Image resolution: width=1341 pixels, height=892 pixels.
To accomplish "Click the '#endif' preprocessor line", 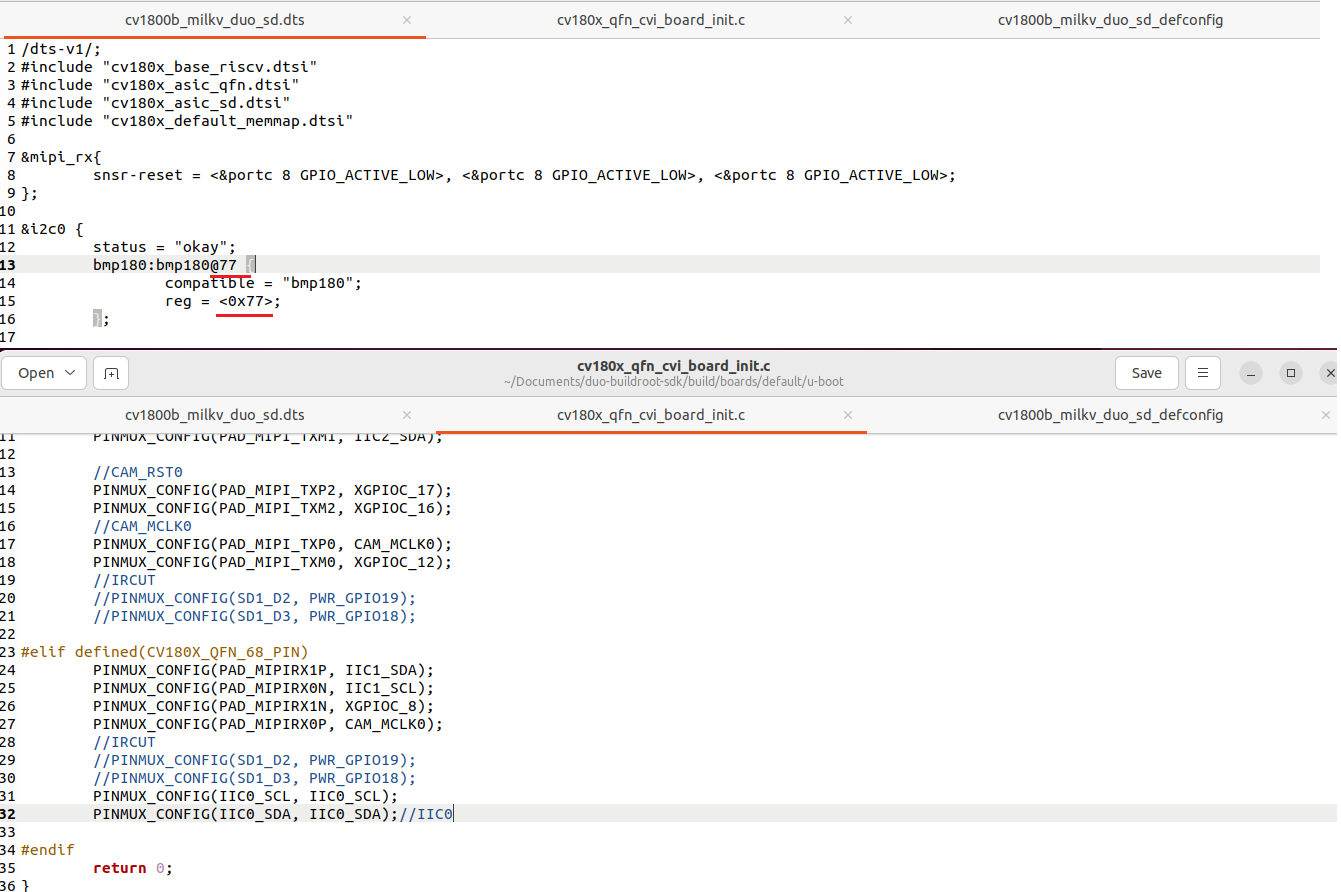I will coord(47,850).
